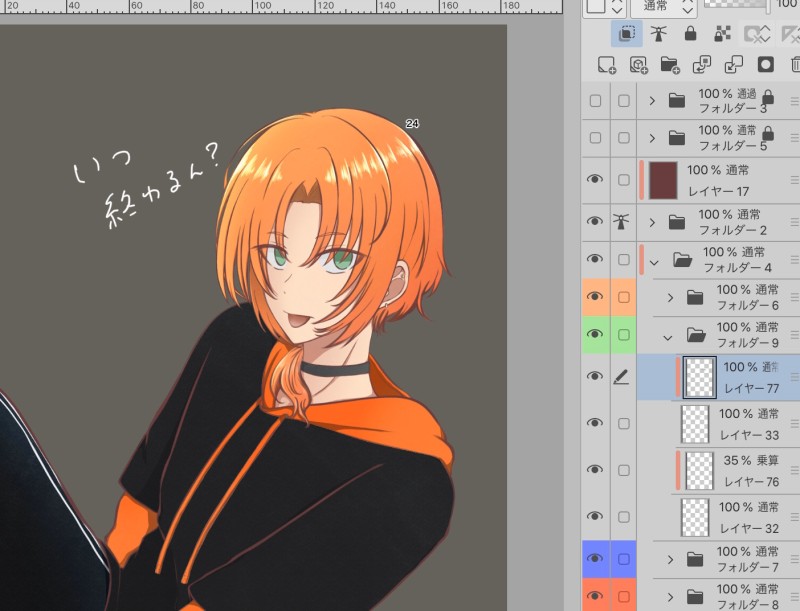Collapse フォルダー 4 chevron
The height and width of the screenshot is (611, 800).
click(654, 263)
